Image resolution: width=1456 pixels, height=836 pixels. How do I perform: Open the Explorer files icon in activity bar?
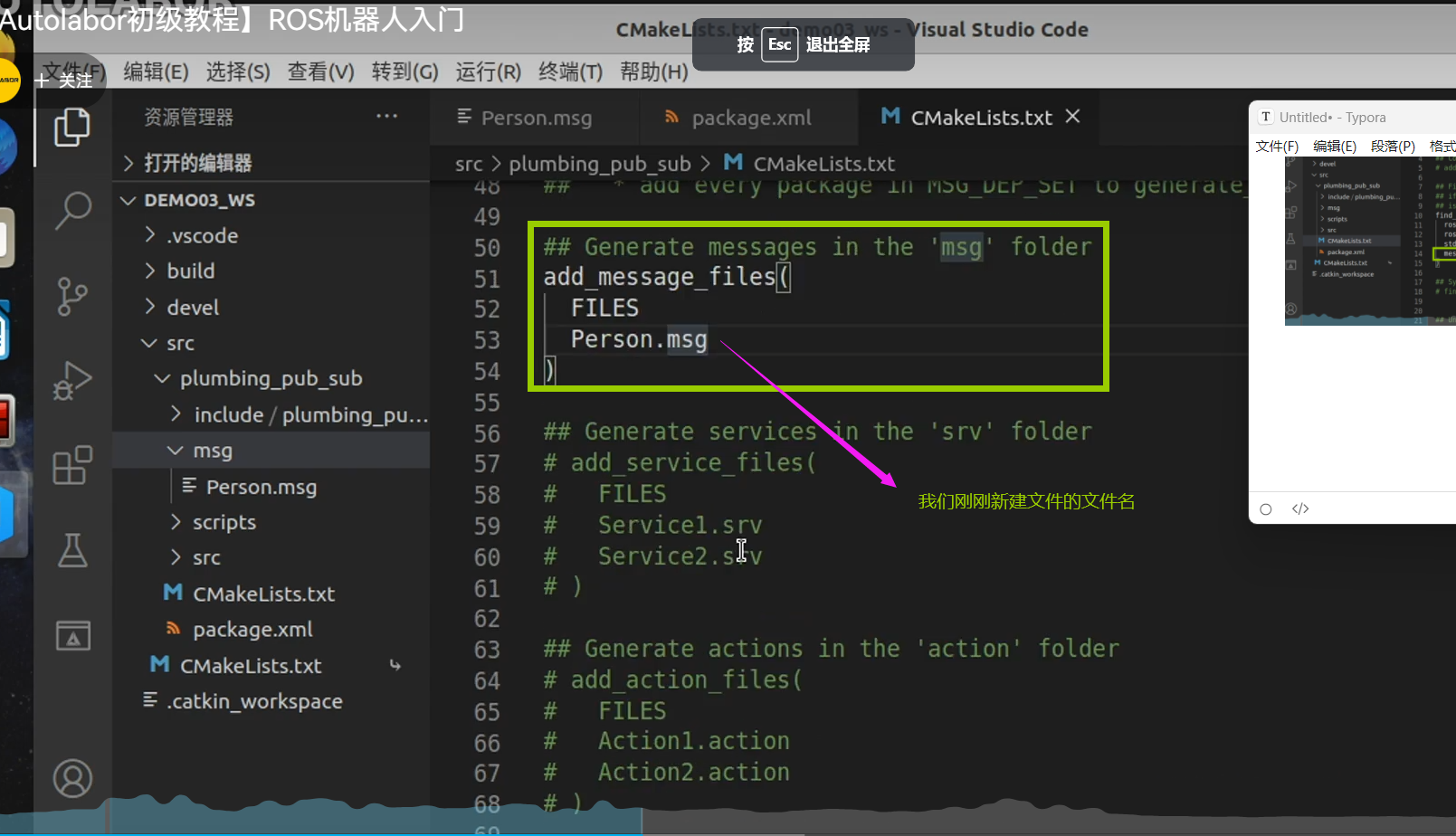click(x=72, y=128)
